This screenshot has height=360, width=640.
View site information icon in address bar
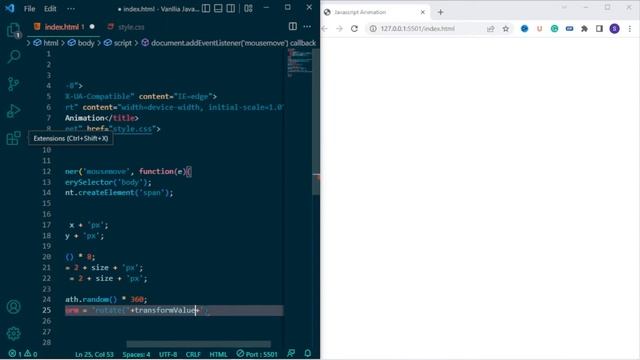coord(373,29)
